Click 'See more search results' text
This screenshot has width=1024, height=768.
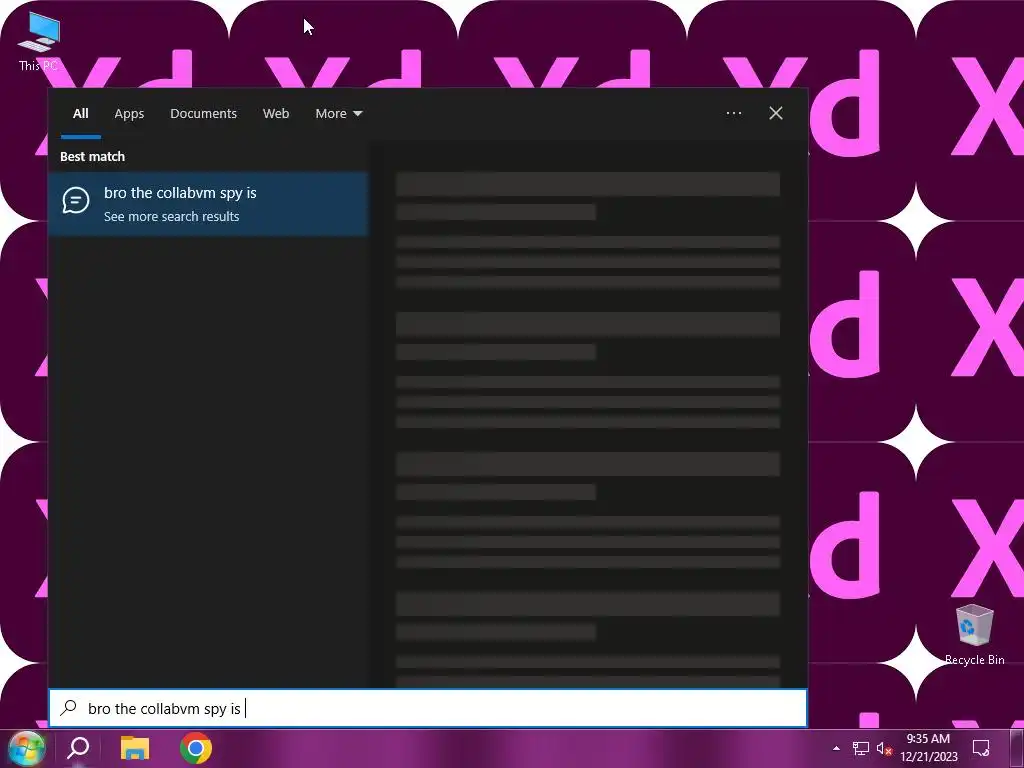point(172,216)
